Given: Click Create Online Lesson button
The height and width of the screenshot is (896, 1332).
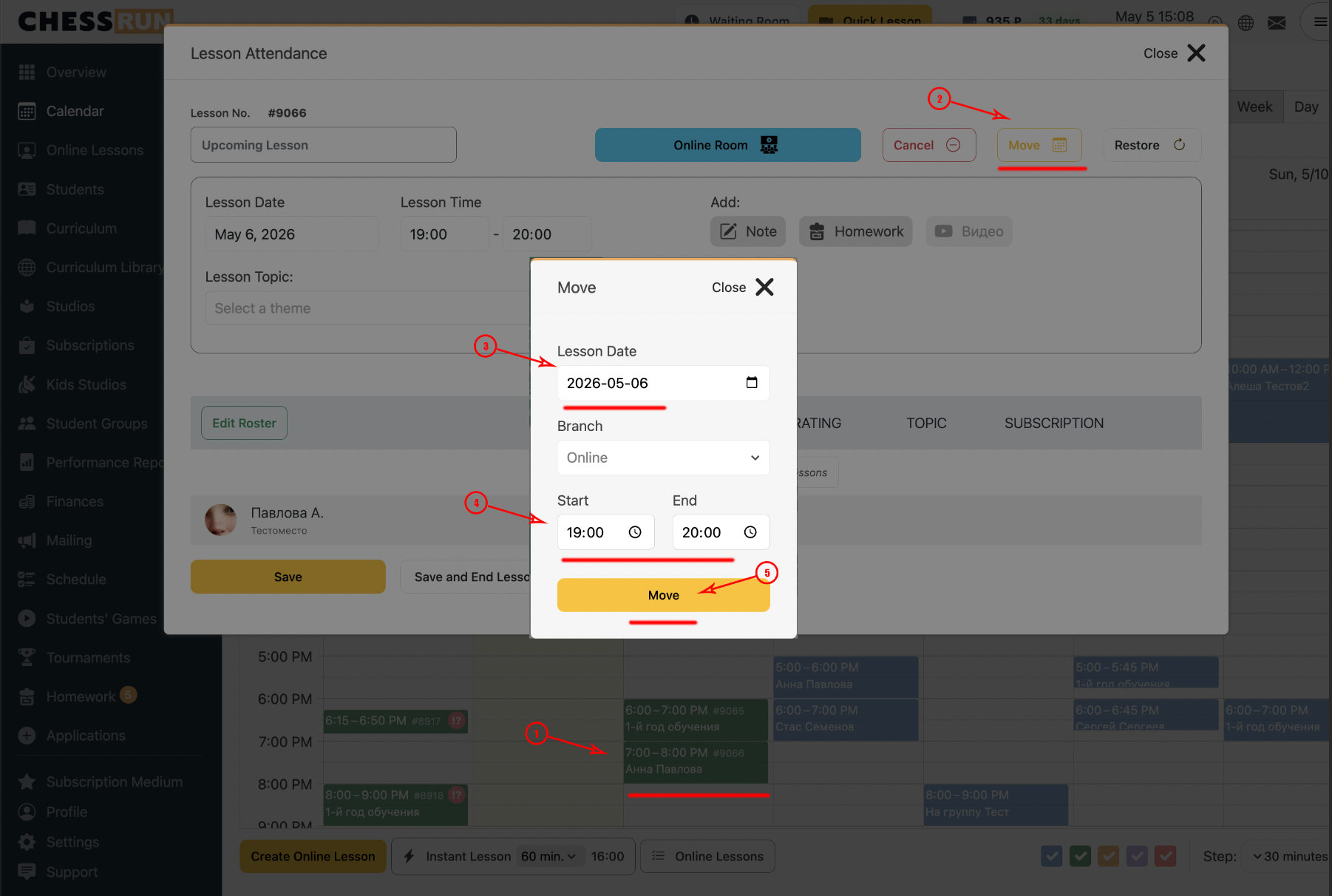Looking at the screenshot, I should (313, 856).
